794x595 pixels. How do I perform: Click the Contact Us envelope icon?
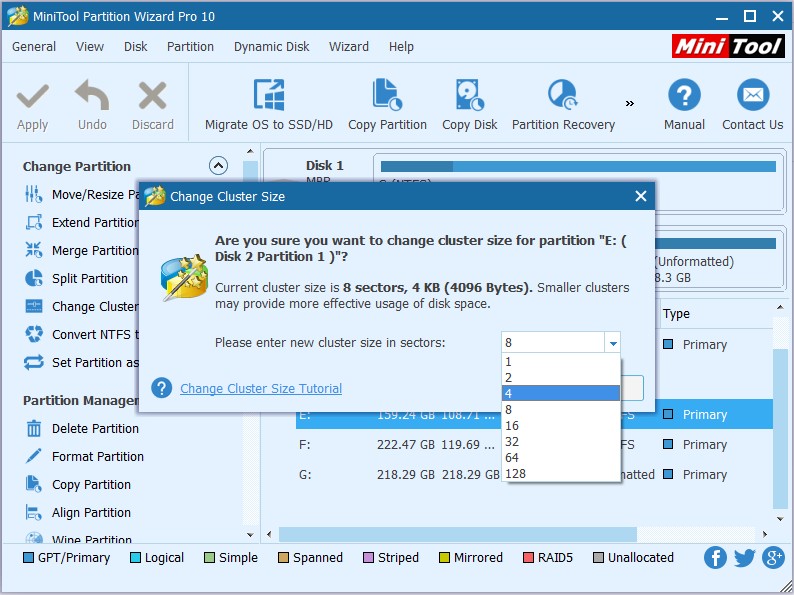752,95
